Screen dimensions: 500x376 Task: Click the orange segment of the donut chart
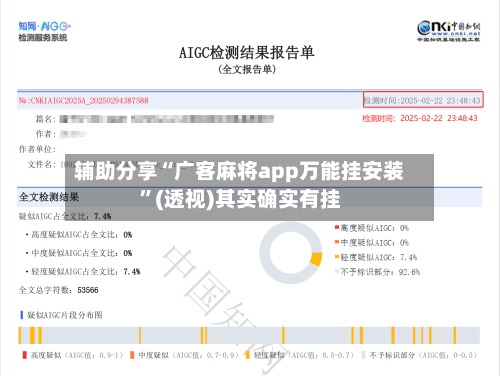pos(317,259)
